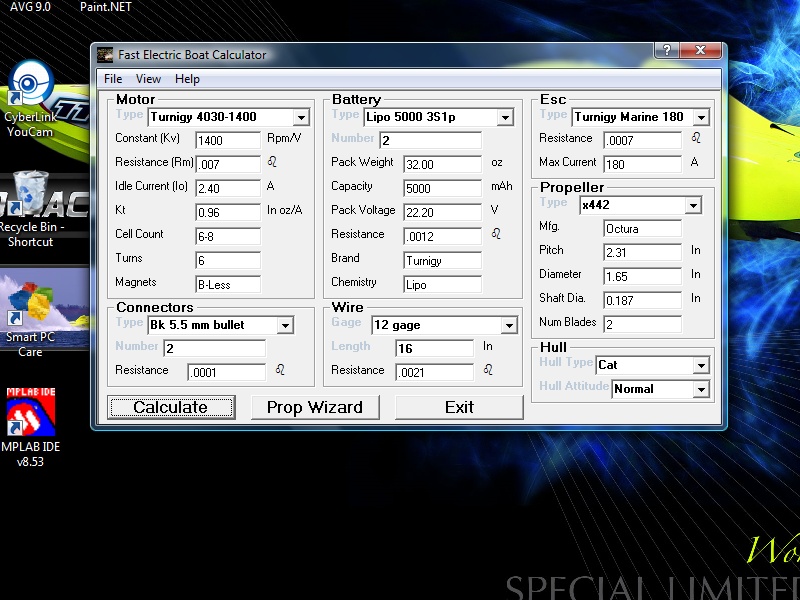Screen dimensions: 800x600
Task: Open the View menu
Action: (148, 79)
